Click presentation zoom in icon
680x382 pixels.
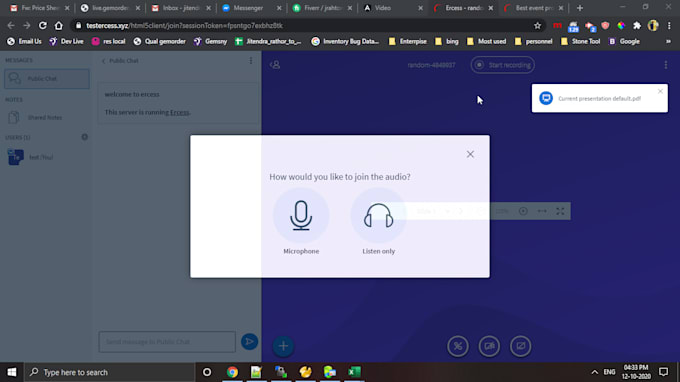click(x=523, y=211)
